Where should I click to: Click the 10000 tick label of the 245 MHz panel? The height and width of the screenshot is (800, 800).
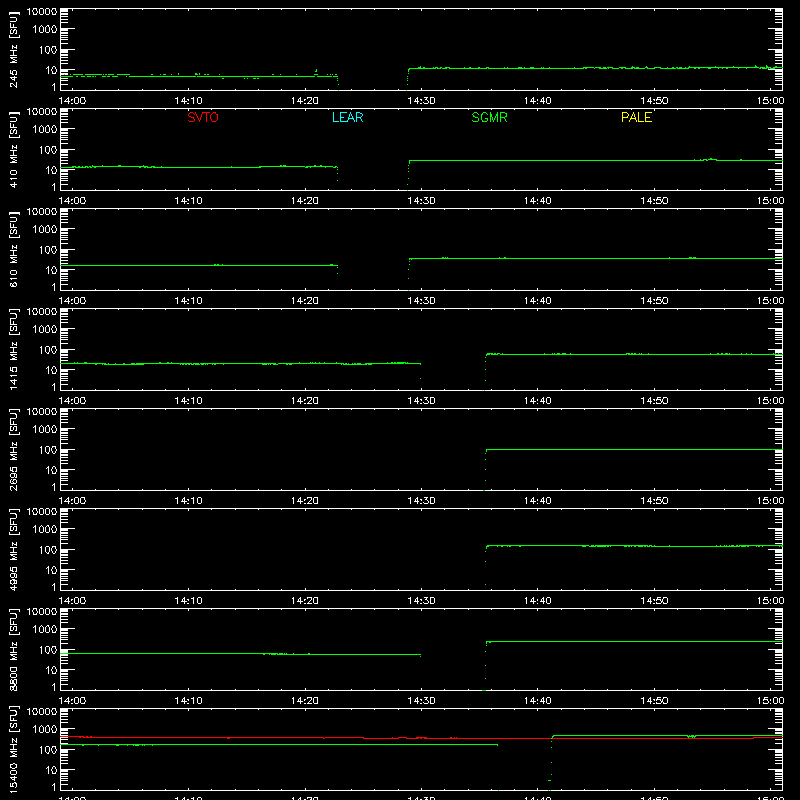click(x=42, y=12)
